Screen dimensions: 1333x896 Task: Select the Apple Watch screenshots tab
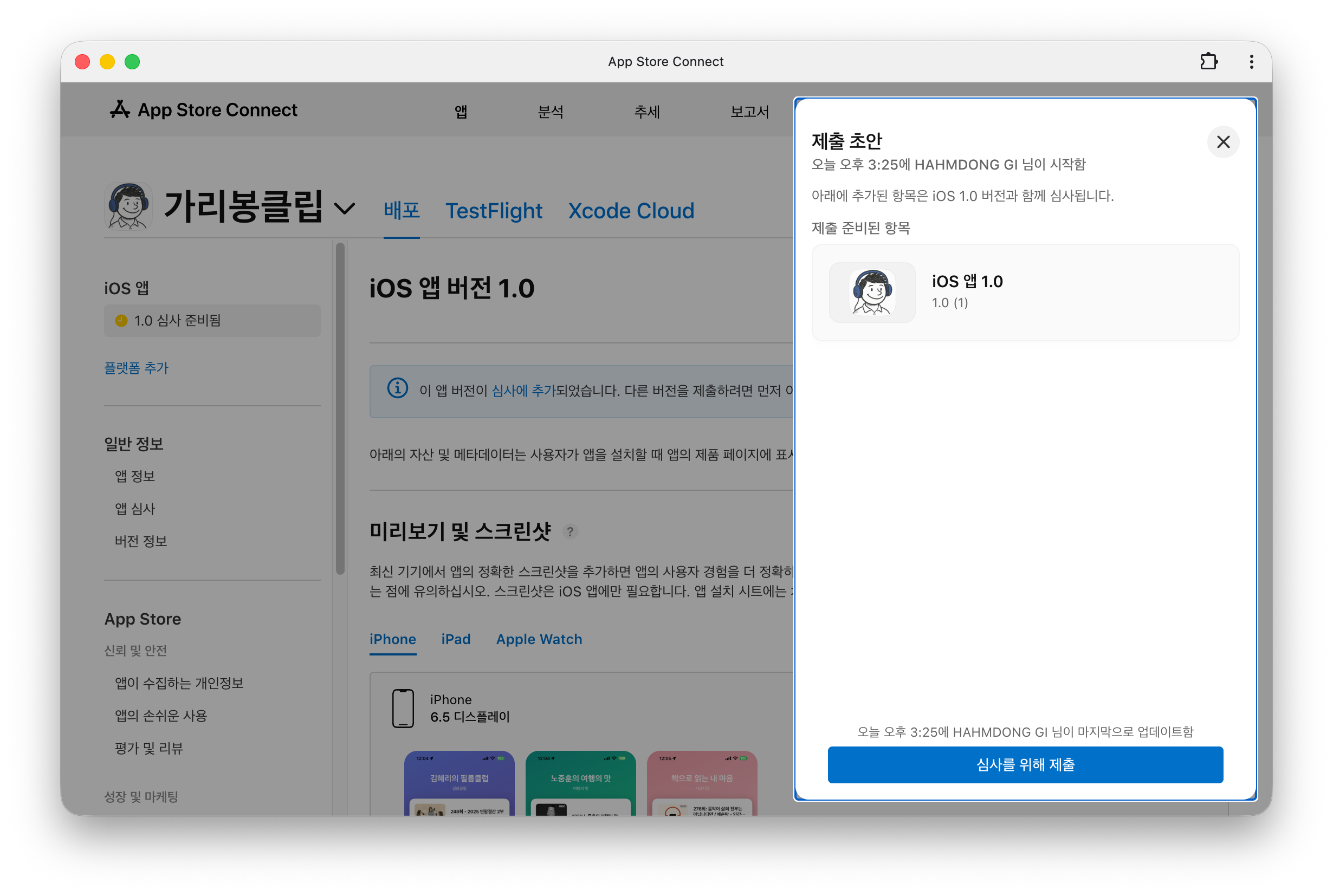coord(539,639)
